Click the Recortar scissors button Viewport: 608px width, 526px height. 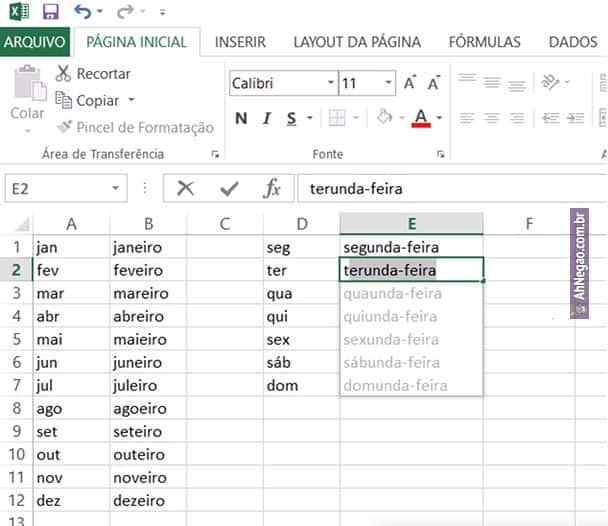point(93,74)
